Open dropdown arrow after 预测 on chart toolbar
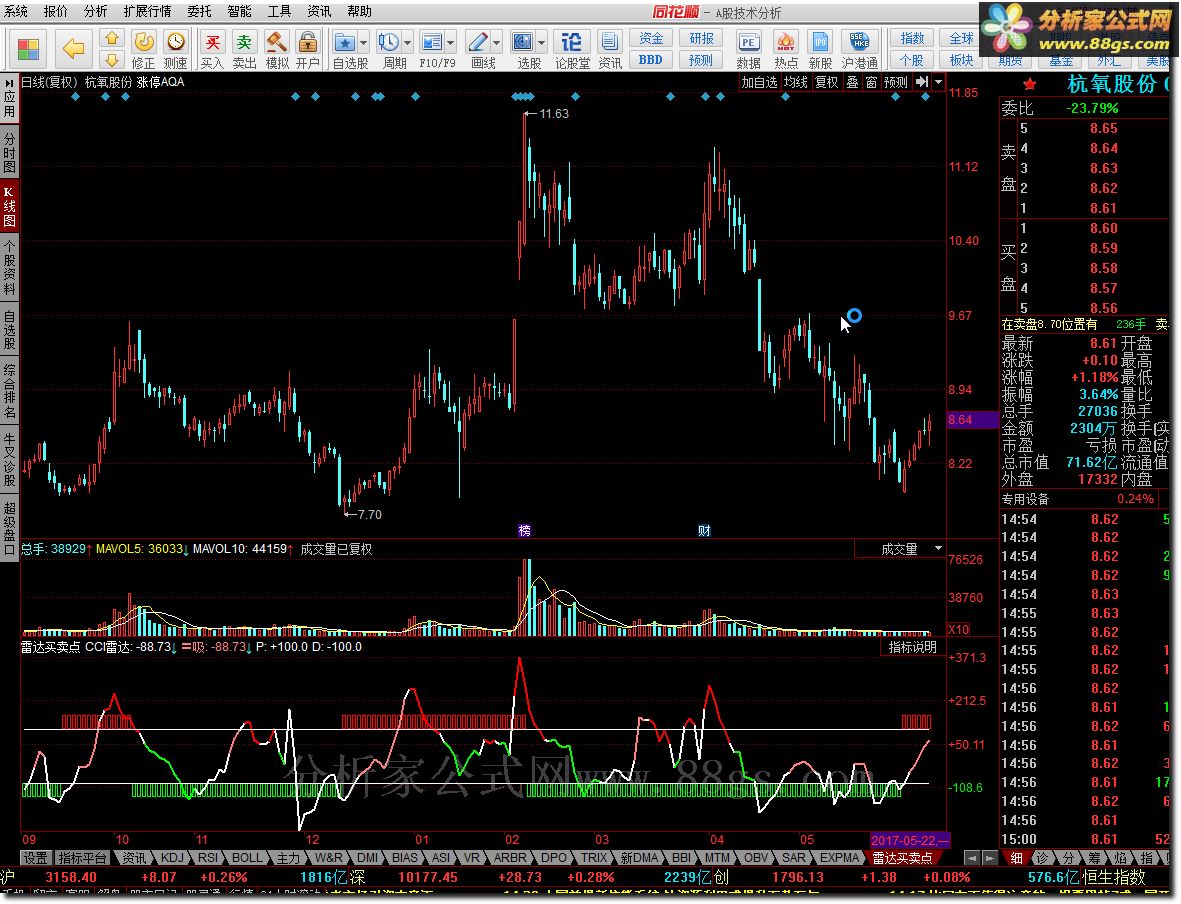 point(938,82)
